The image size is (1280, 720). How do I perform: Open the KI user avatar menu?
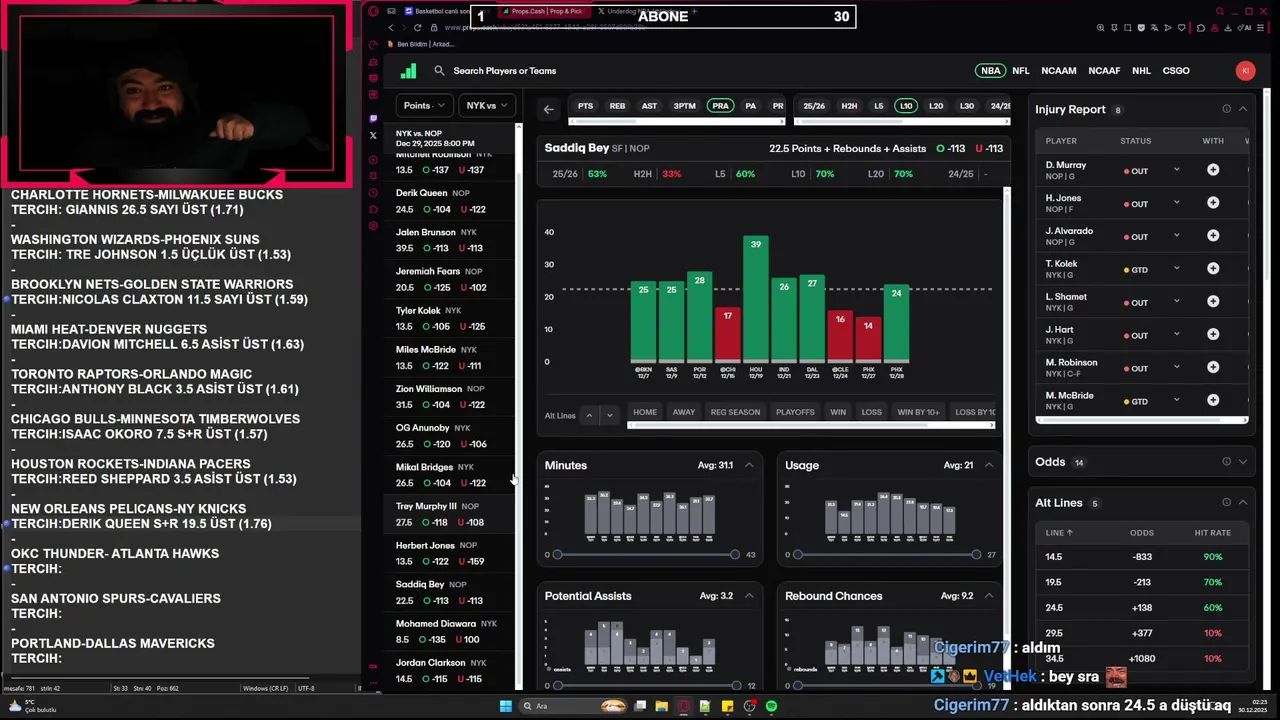pyautogui.click(x=1245, y=71)
